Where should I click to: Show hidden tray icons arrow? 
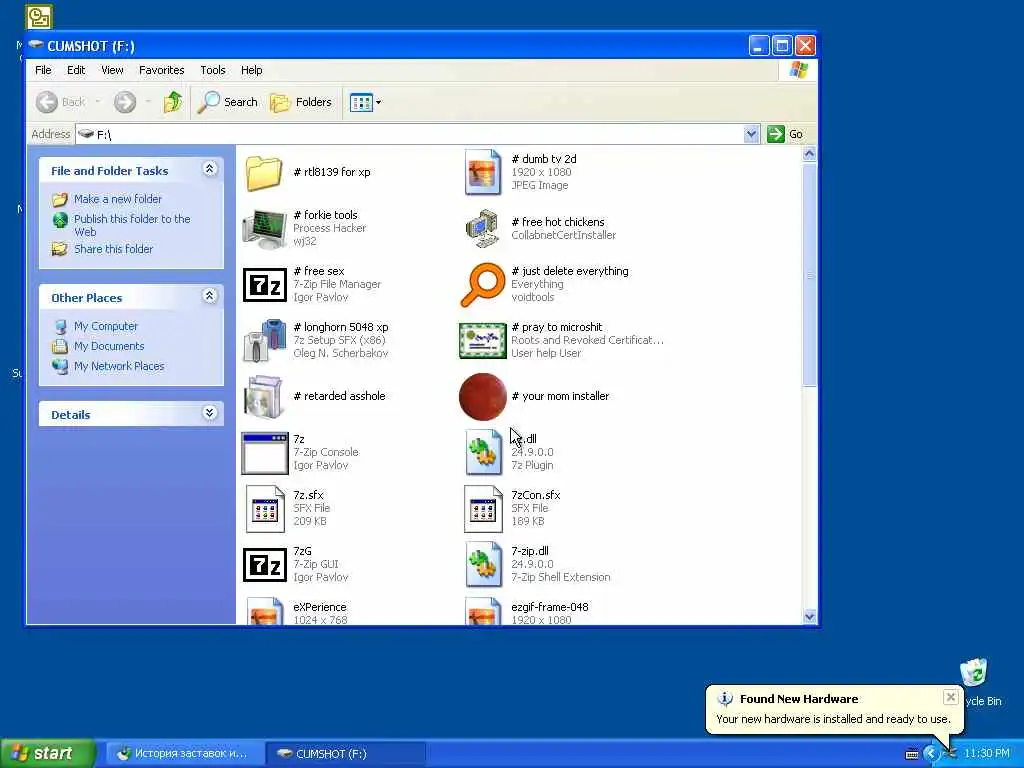tap(931, 754)
